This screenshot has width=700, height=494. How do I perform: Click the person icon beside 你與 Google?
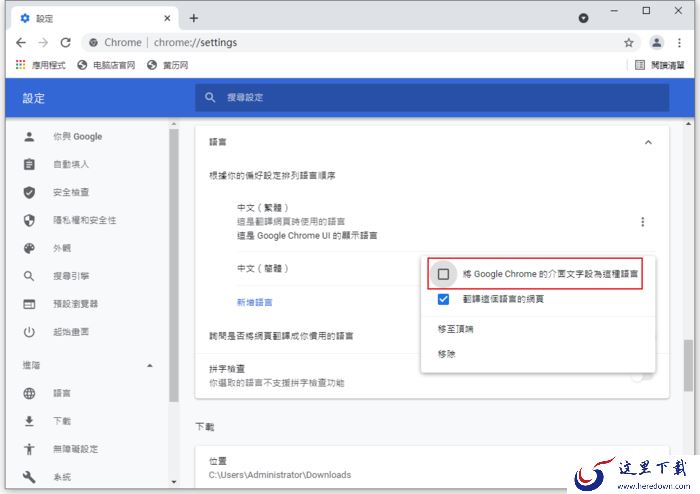point(29,137)
